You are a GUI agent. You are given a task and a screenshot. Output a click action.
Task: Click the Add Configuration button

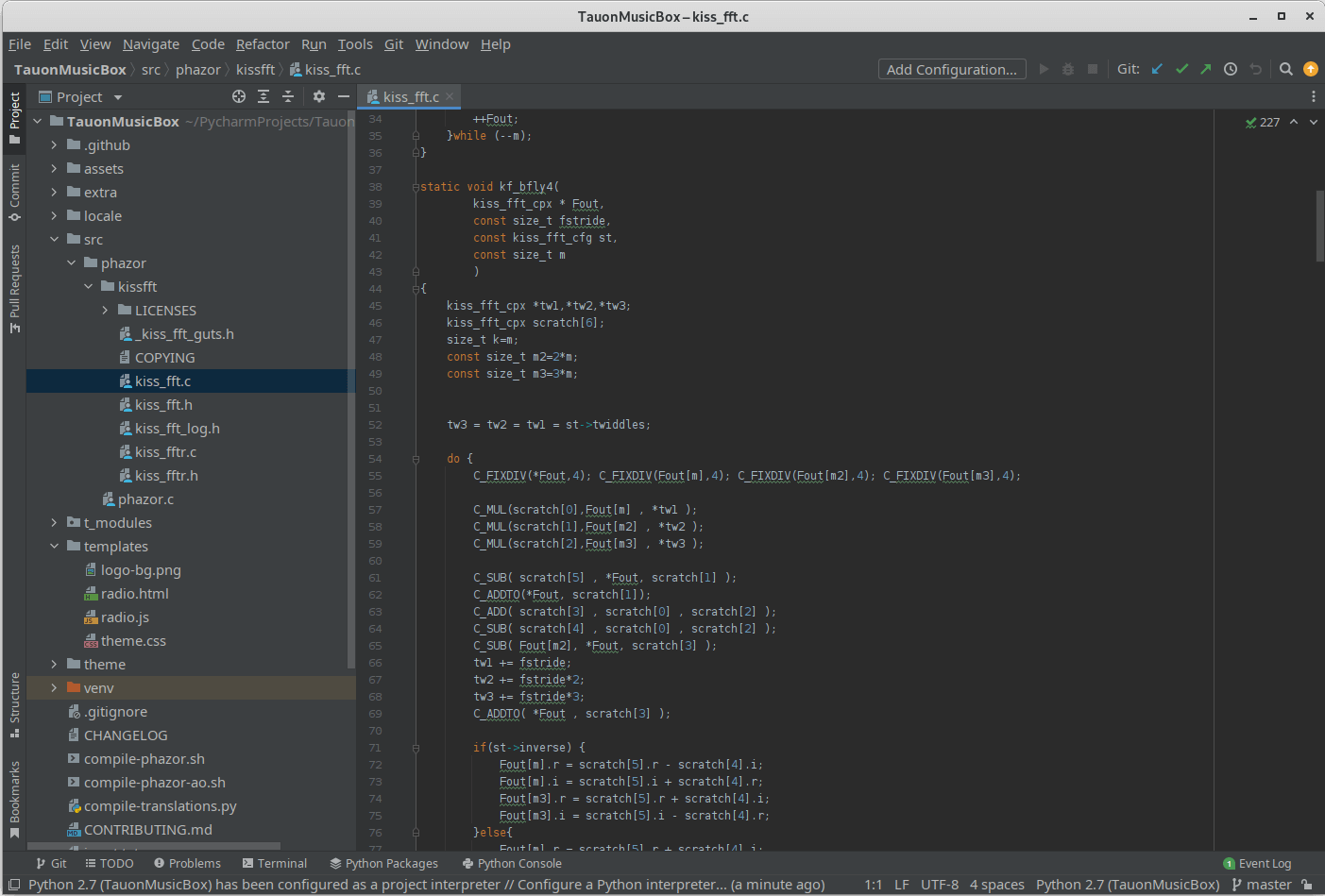pos(951,69)
